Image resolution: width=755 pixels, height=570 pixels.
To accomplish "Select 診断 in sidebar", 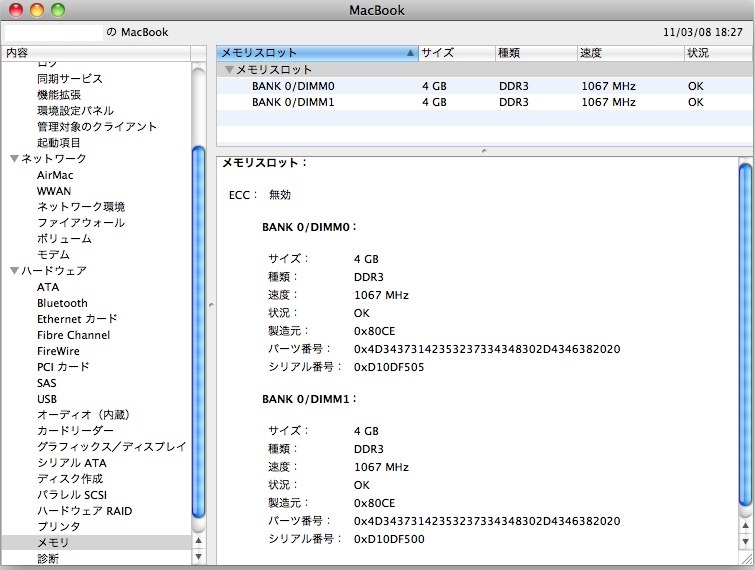I will click(48, 558).
